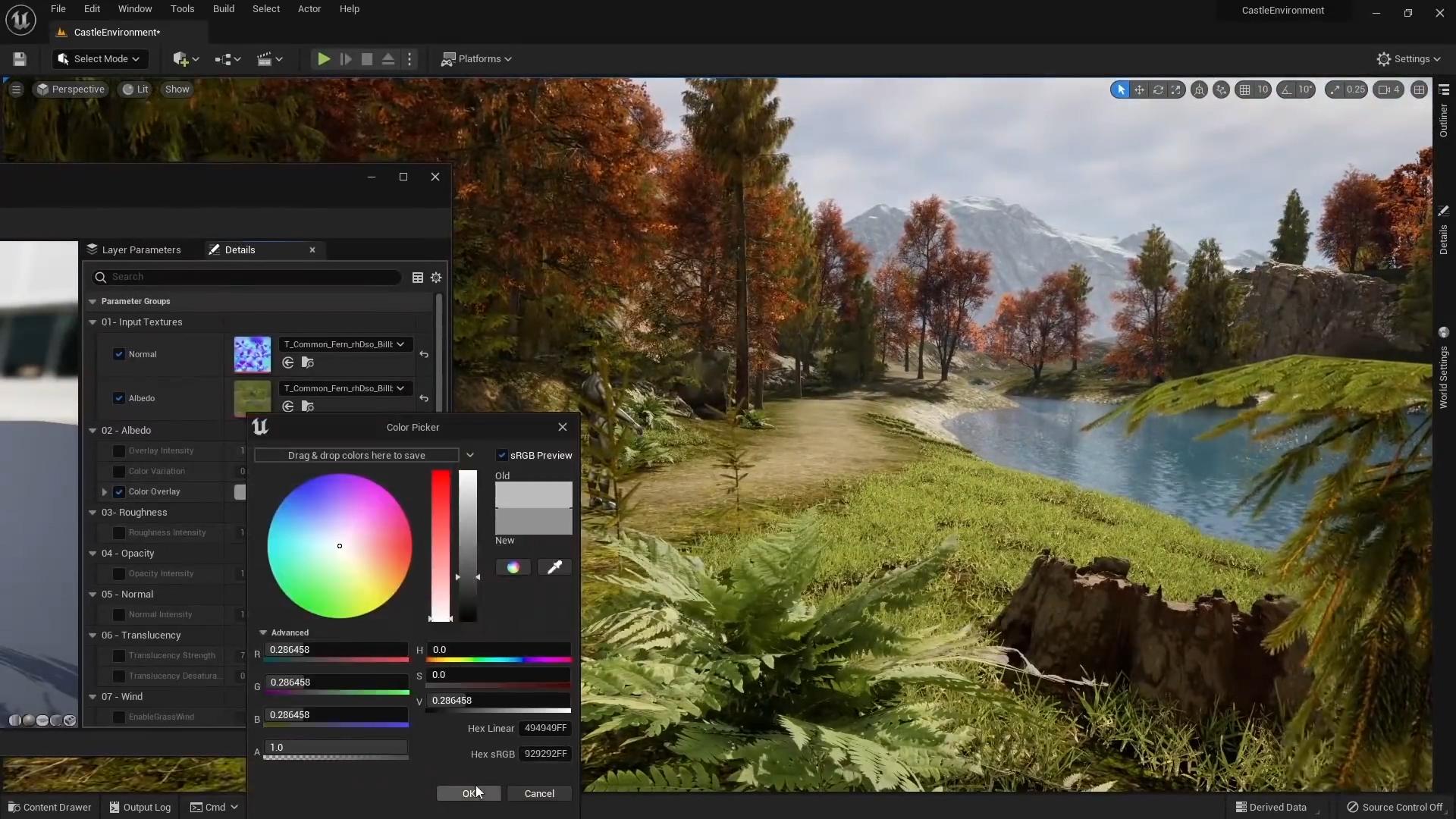Activate the eyedropper color sampler
Viewport: 1456px width, 819px height.
(554, 567)
